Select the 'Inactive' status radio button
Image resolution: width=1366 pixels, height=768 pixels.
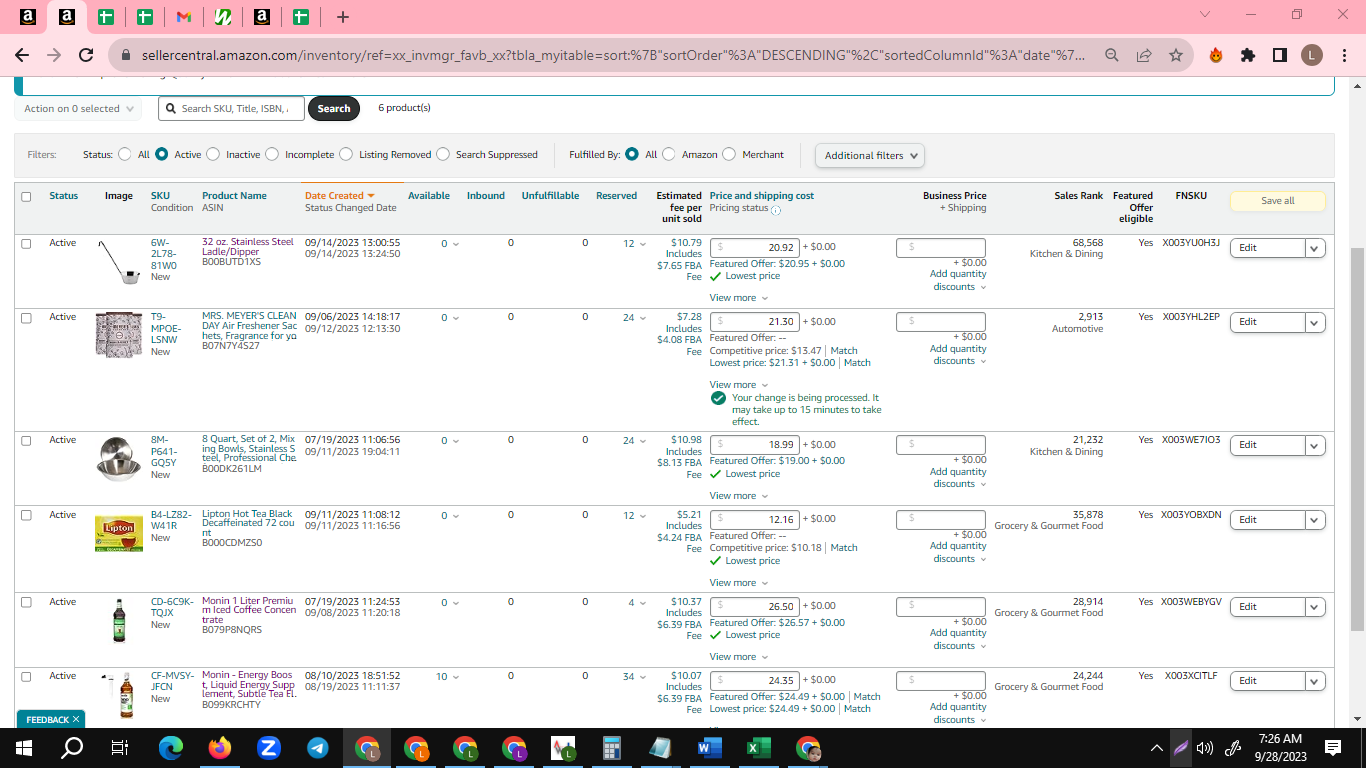(x=213, y=155)
